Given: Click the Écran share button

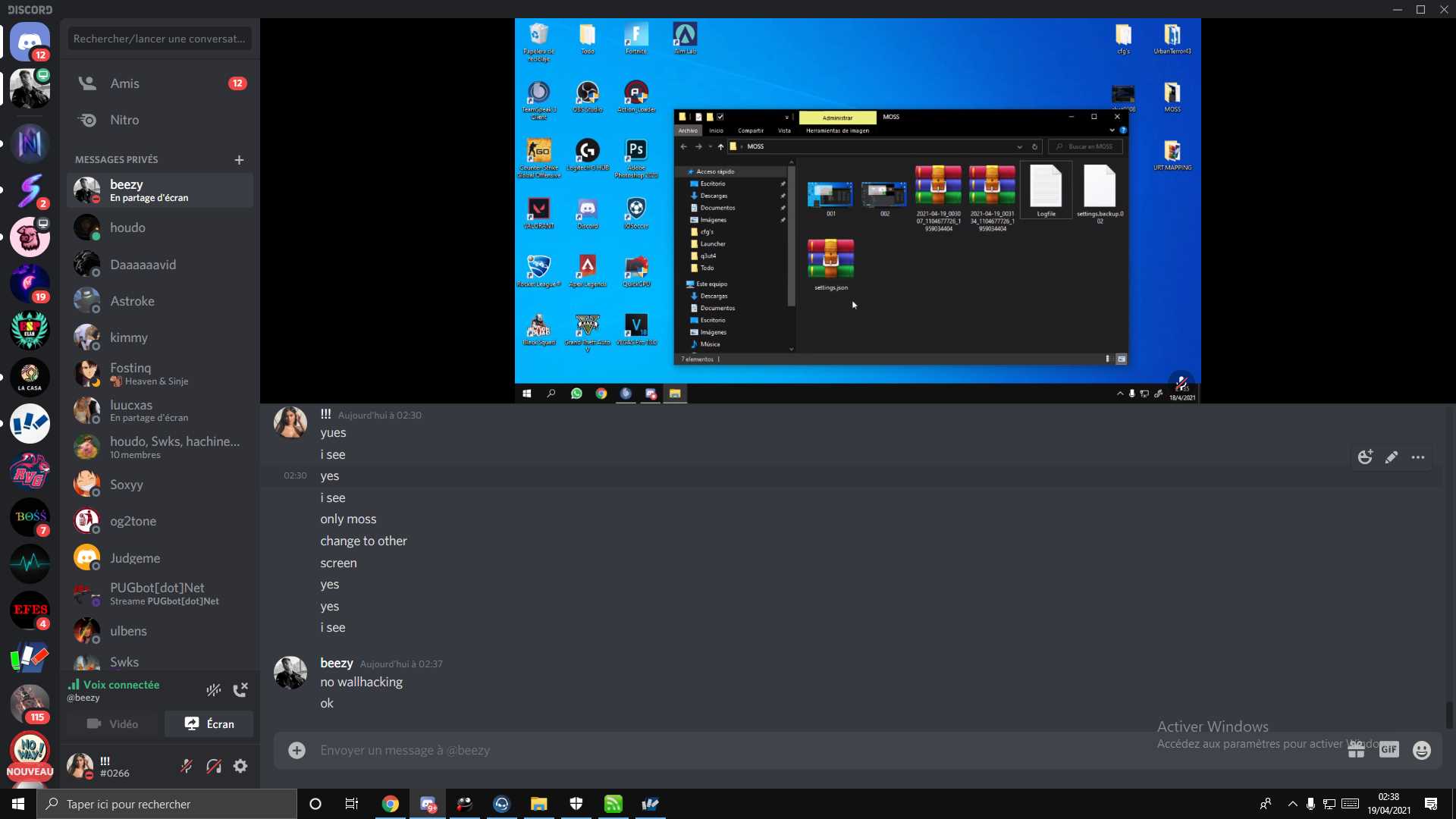Looking at the screenshot, I should pos(209,724).
